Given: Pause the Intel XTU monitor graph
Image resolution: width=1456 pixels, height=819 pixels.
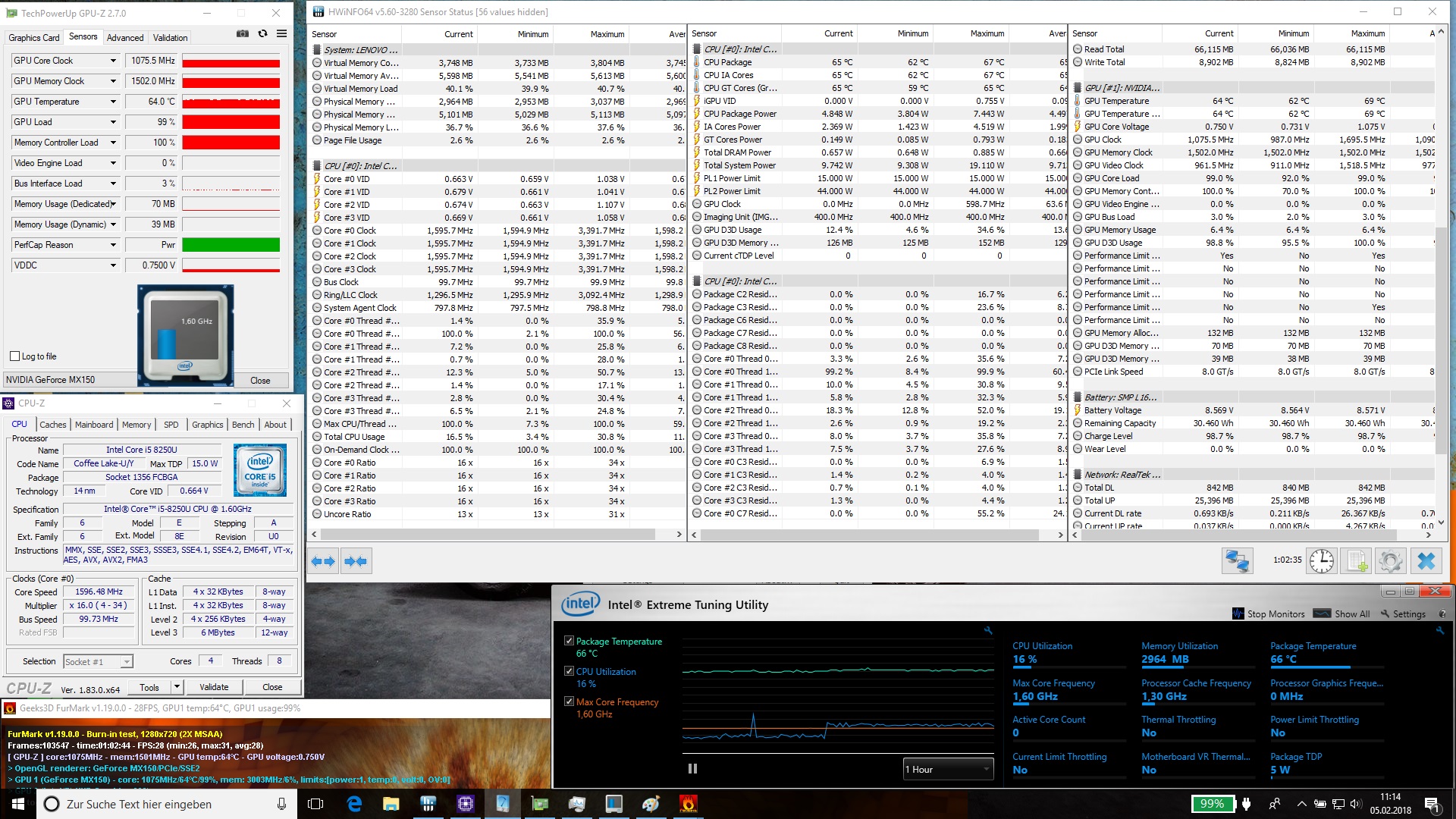Looking at the screenshot, I should click(x=692, y=768).
